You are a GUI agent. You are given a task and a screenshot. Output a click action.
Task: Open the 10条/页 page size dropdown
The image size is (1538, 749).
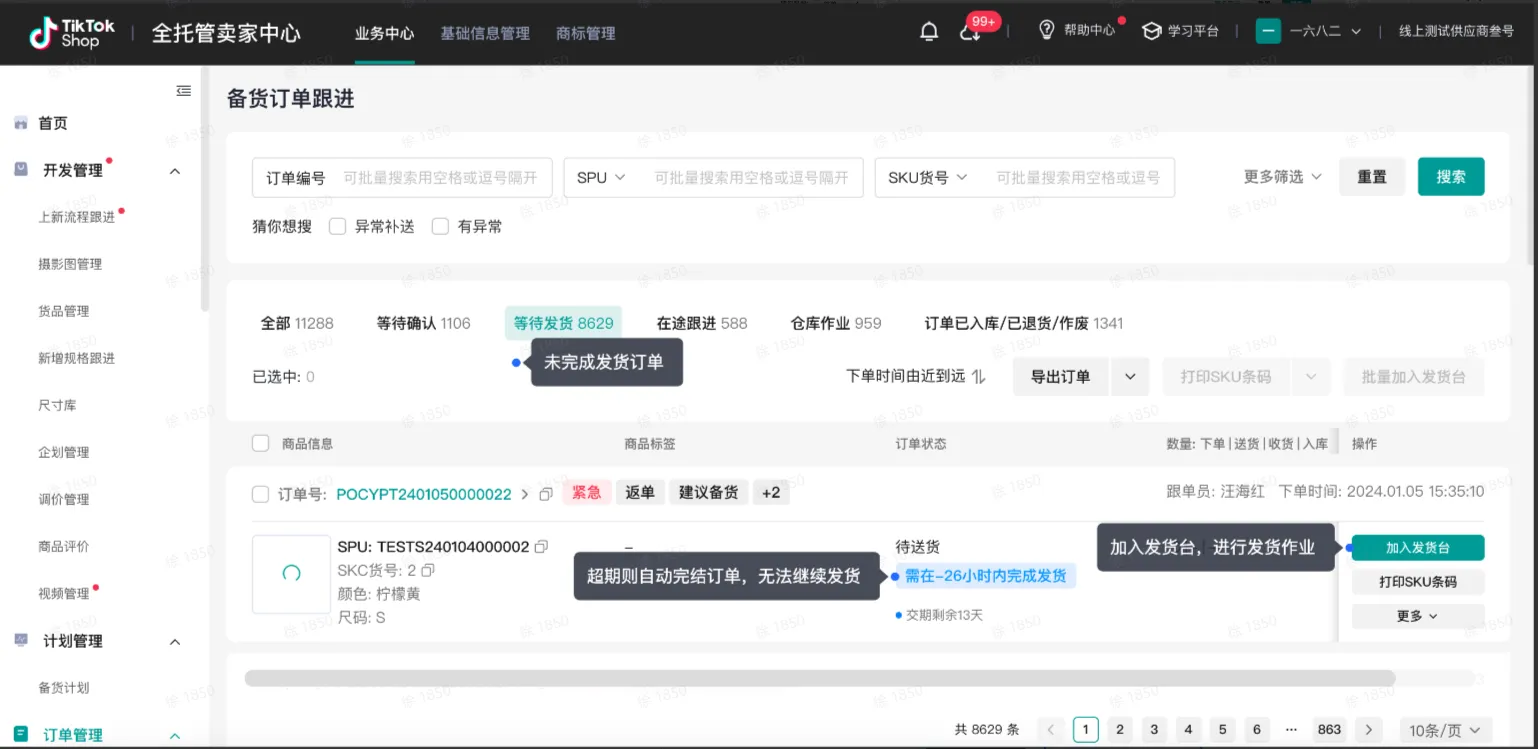(1445, 730)
